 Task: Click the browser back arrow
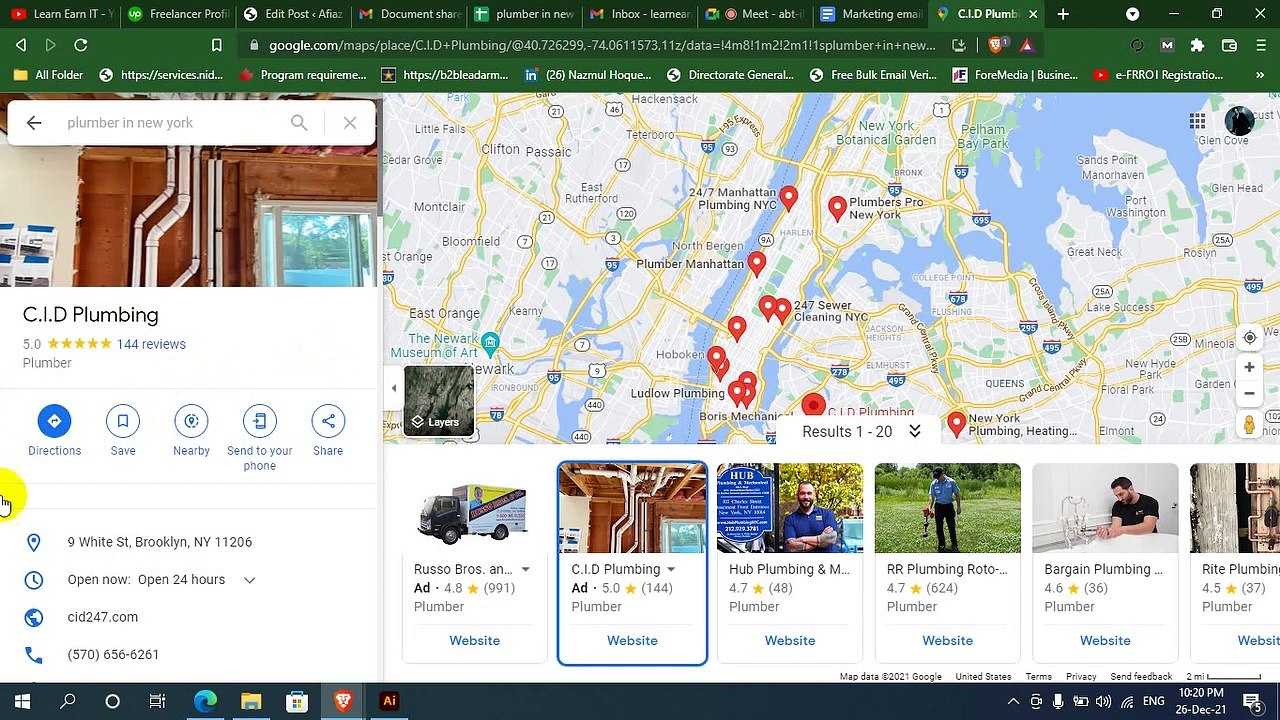click(x=20, y=45)
